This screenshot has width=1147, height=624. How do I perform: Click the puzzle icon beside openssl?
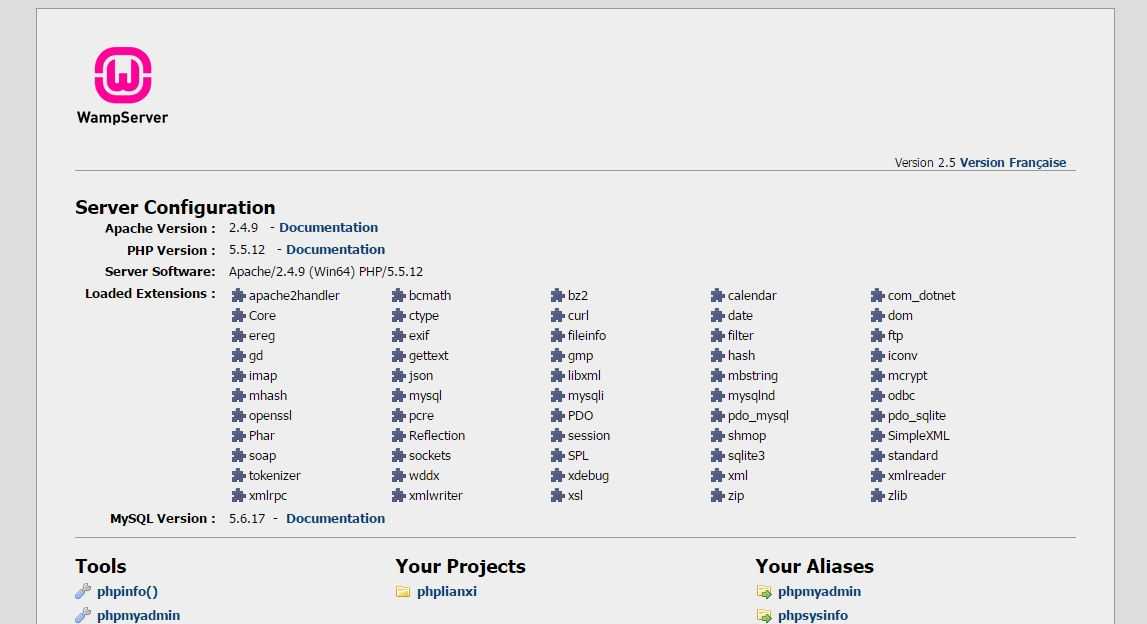[238, 416]
